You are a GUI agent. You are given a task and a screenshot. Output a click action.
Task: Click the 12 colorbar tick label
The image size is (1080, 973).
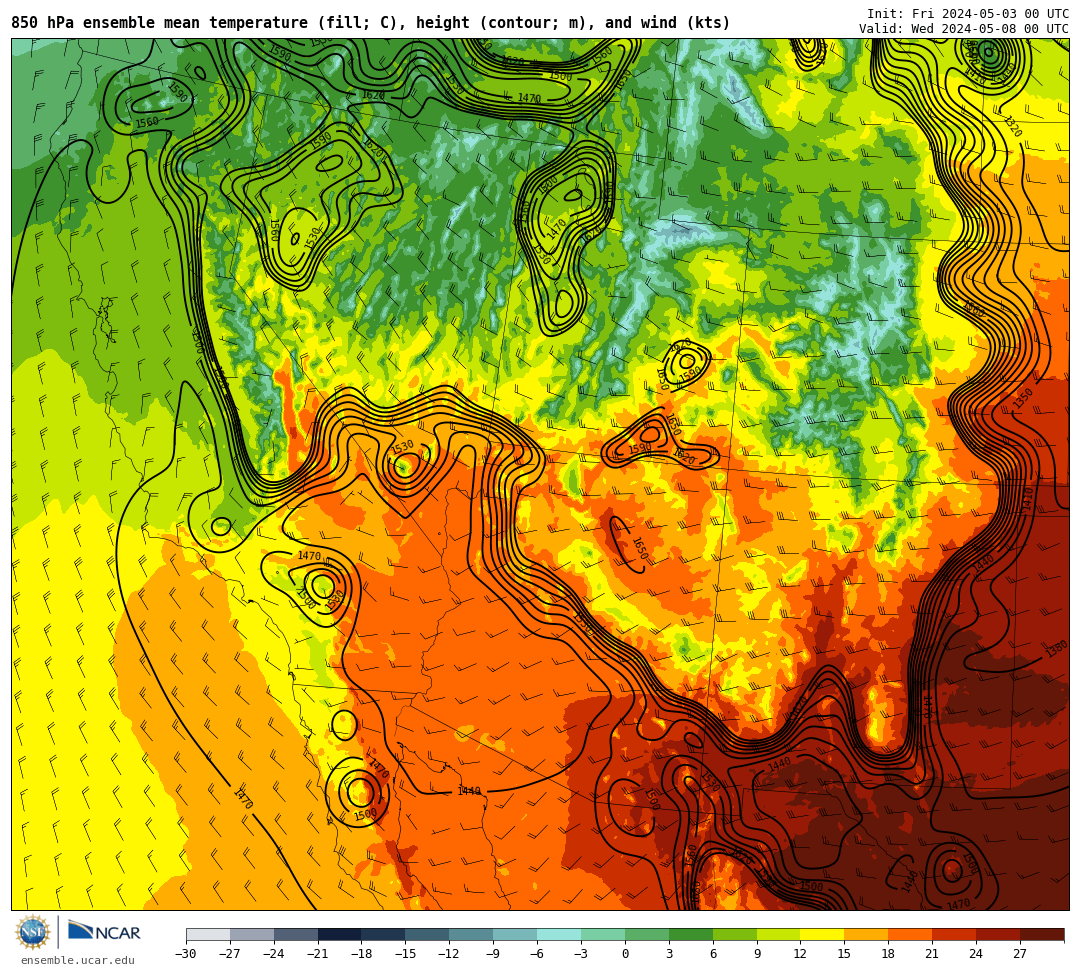(800, 954)
